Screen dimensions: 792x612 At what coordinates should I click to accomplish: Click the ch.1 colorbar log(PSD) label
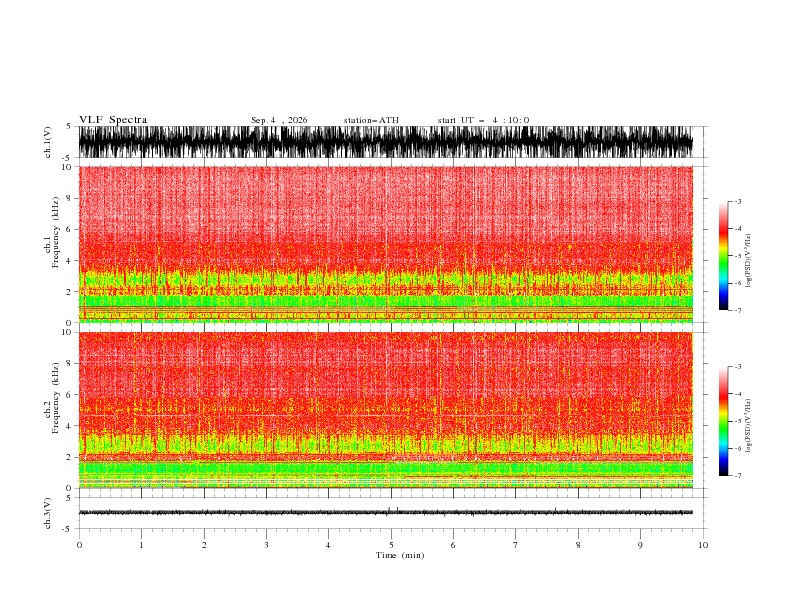pos(748,261)
